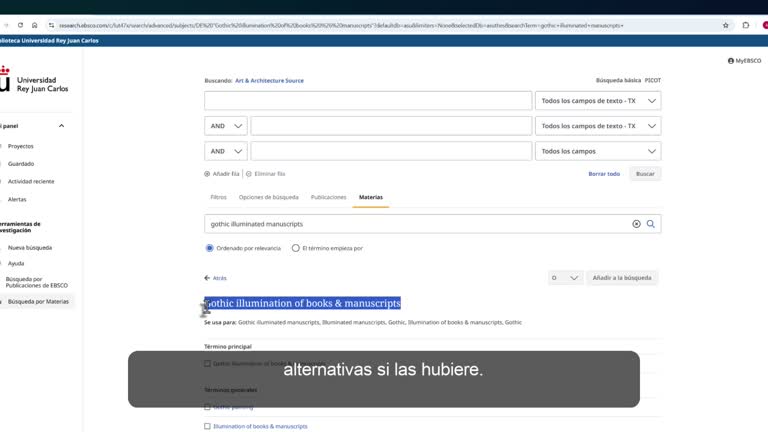Viewport: 768px width, 432px height.
Task: Click the Buscar button
Action: click(x=645, y=174)
